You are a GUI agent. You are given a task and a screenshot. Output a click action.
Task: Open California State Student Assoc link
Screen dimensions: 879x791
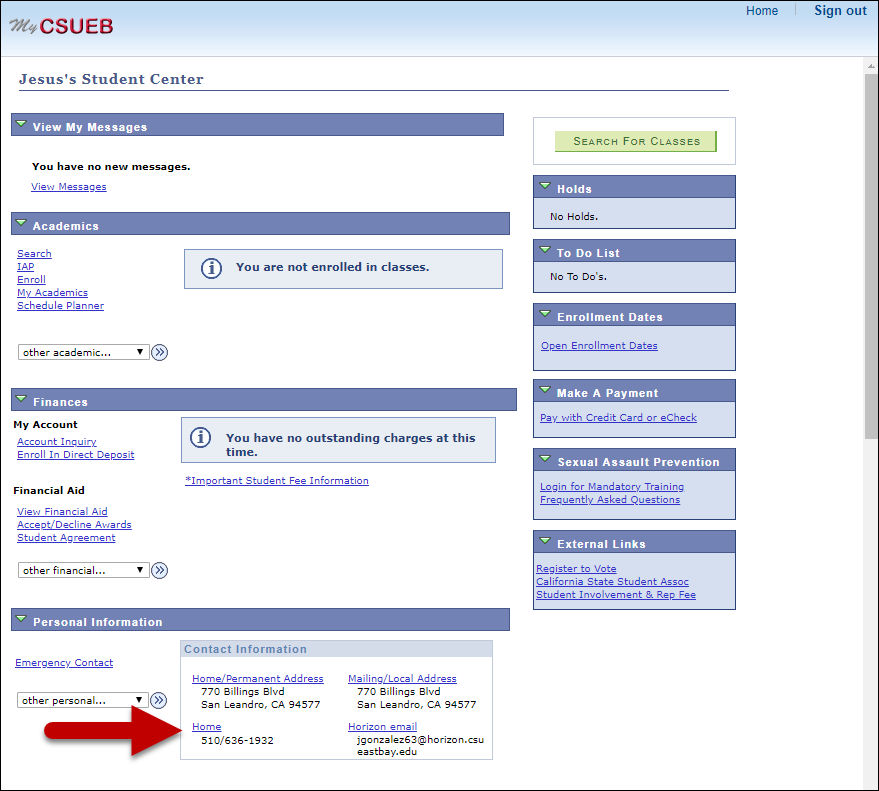(x=612, y=582)
